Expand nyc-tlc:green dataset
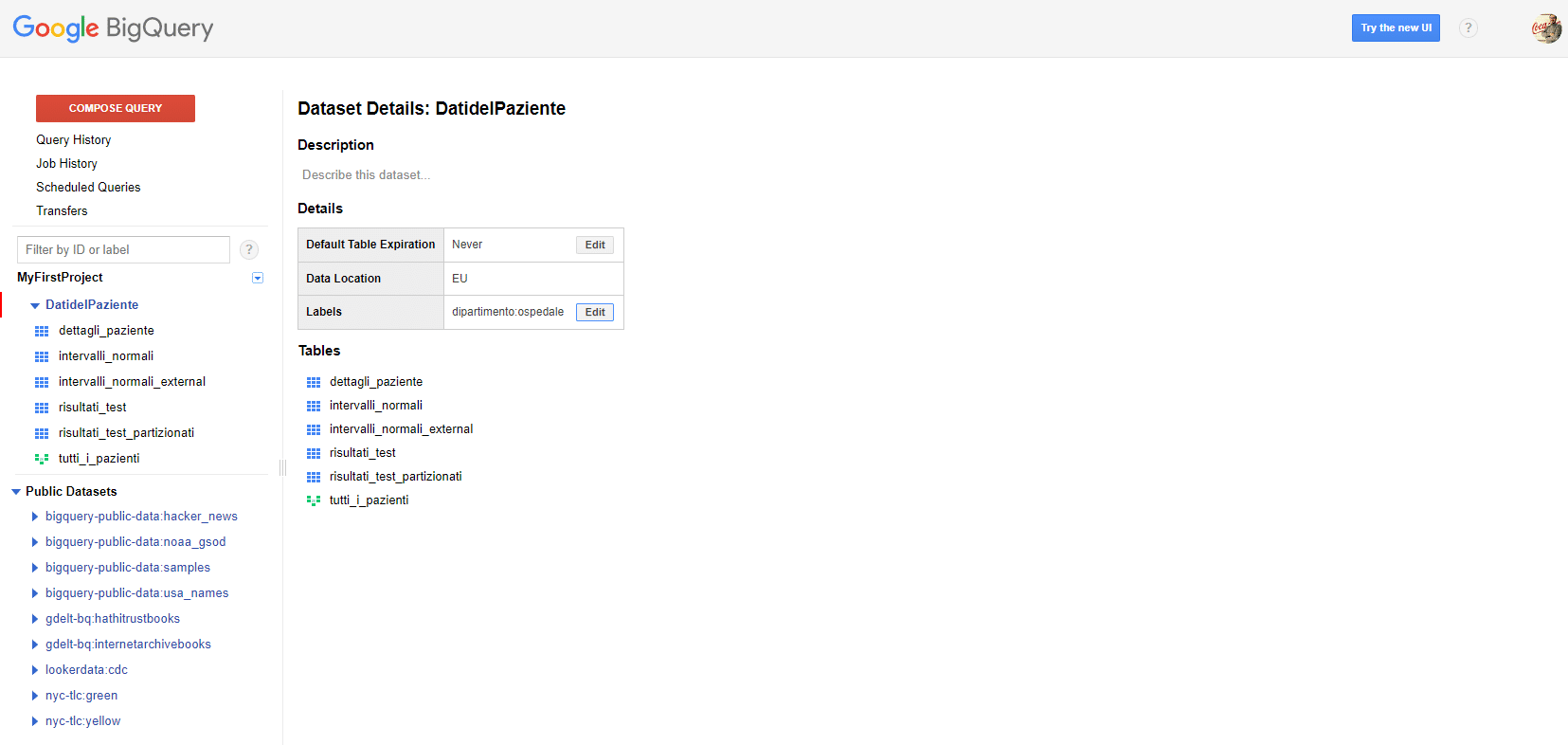The width and height of the screenshot is (1568, 745). pyautogui.click(x=35, y=696)
